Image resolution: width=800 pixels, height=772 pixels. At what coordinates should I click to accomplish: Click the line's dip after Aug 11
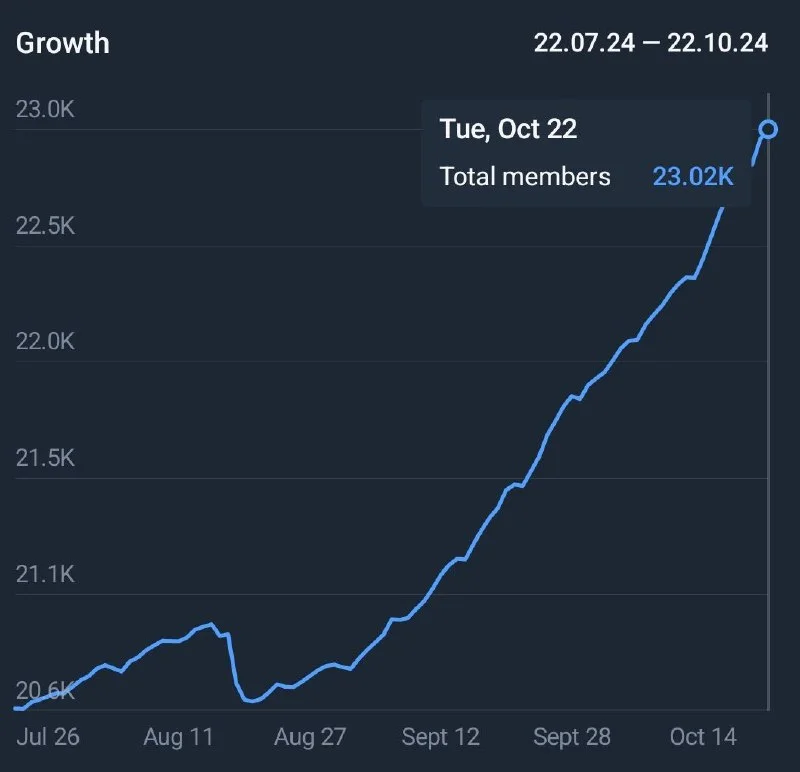click(x=253, y=700)
